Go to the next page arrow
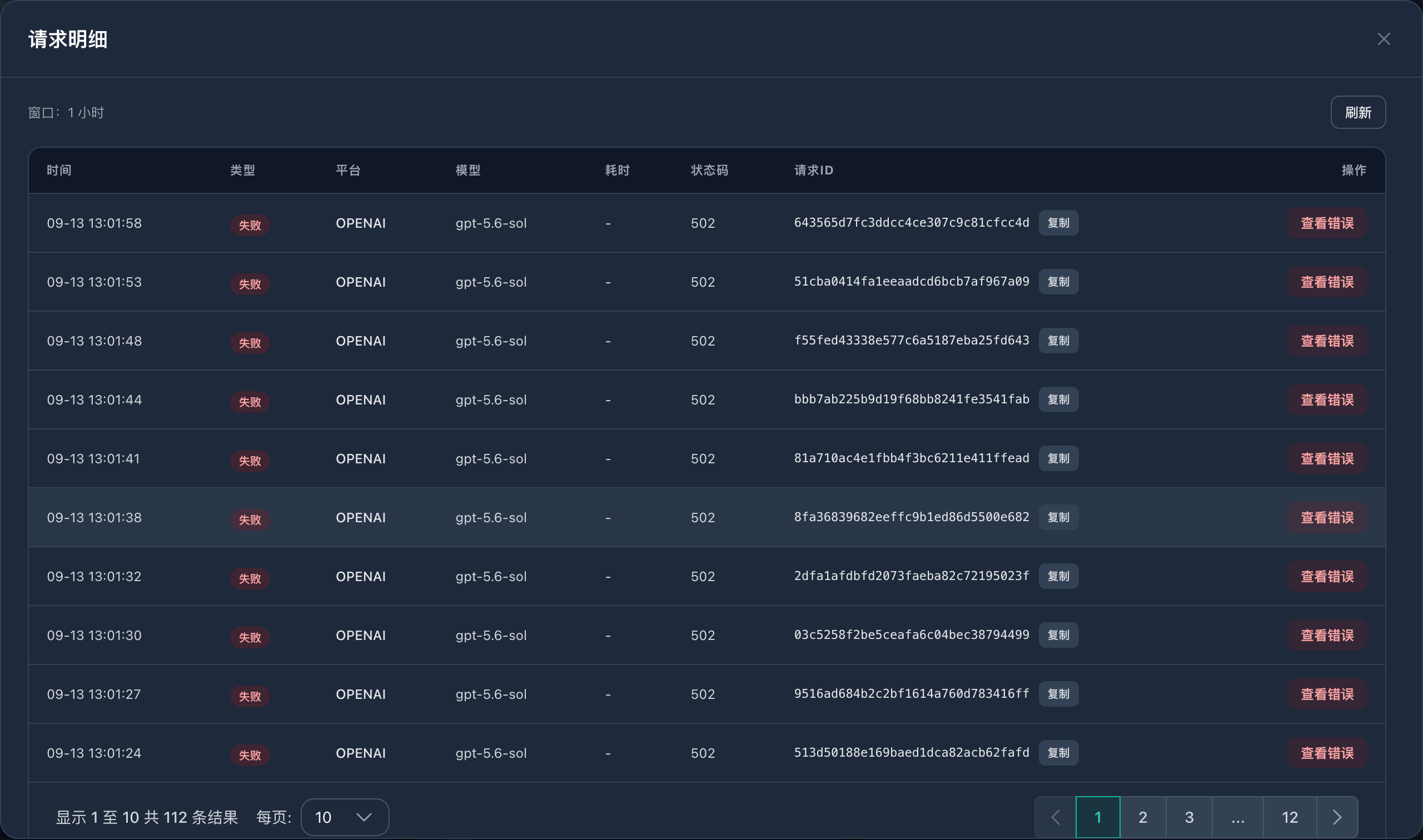This screenshot has width=1423, height=840. 1337,817
